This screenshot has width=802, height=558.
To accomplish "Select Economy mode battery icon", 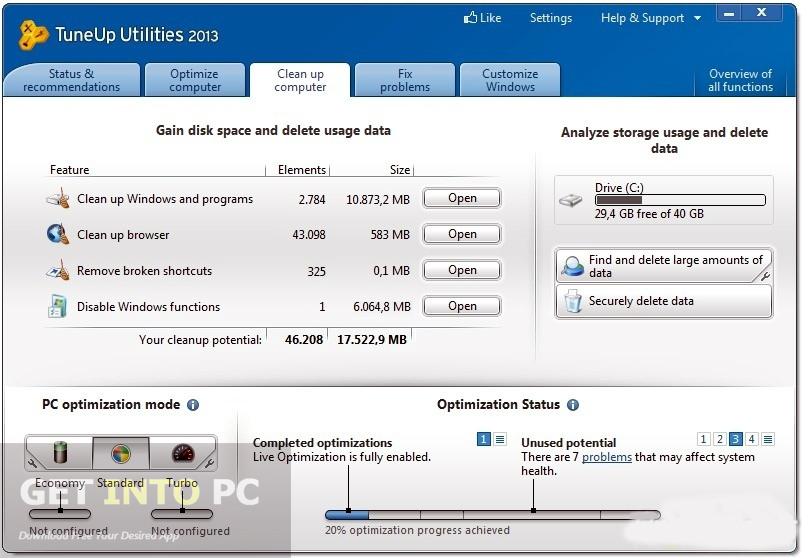I will click(x=60, y=453).
